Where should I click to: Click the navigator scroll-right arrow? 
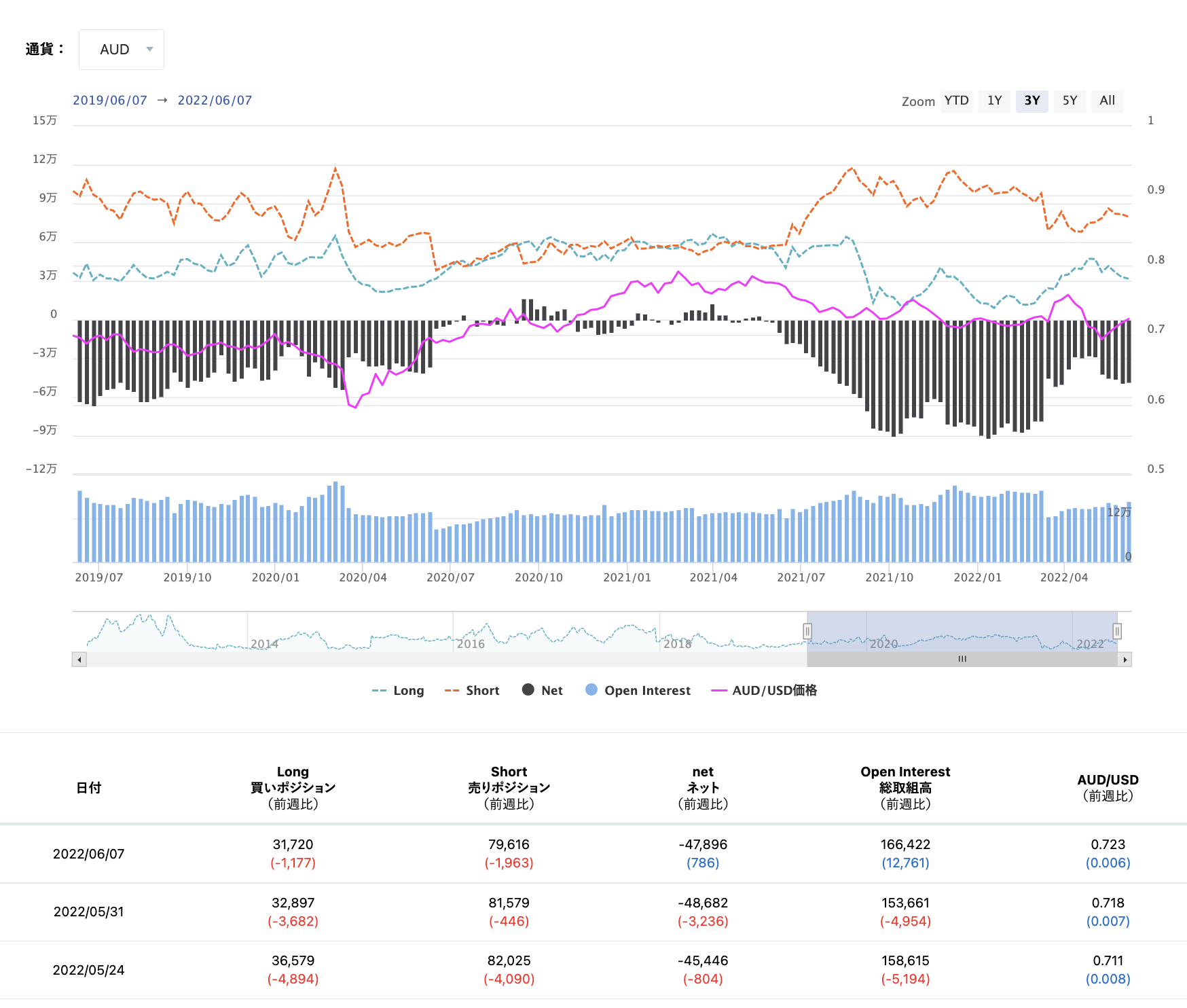(1125, 660)
